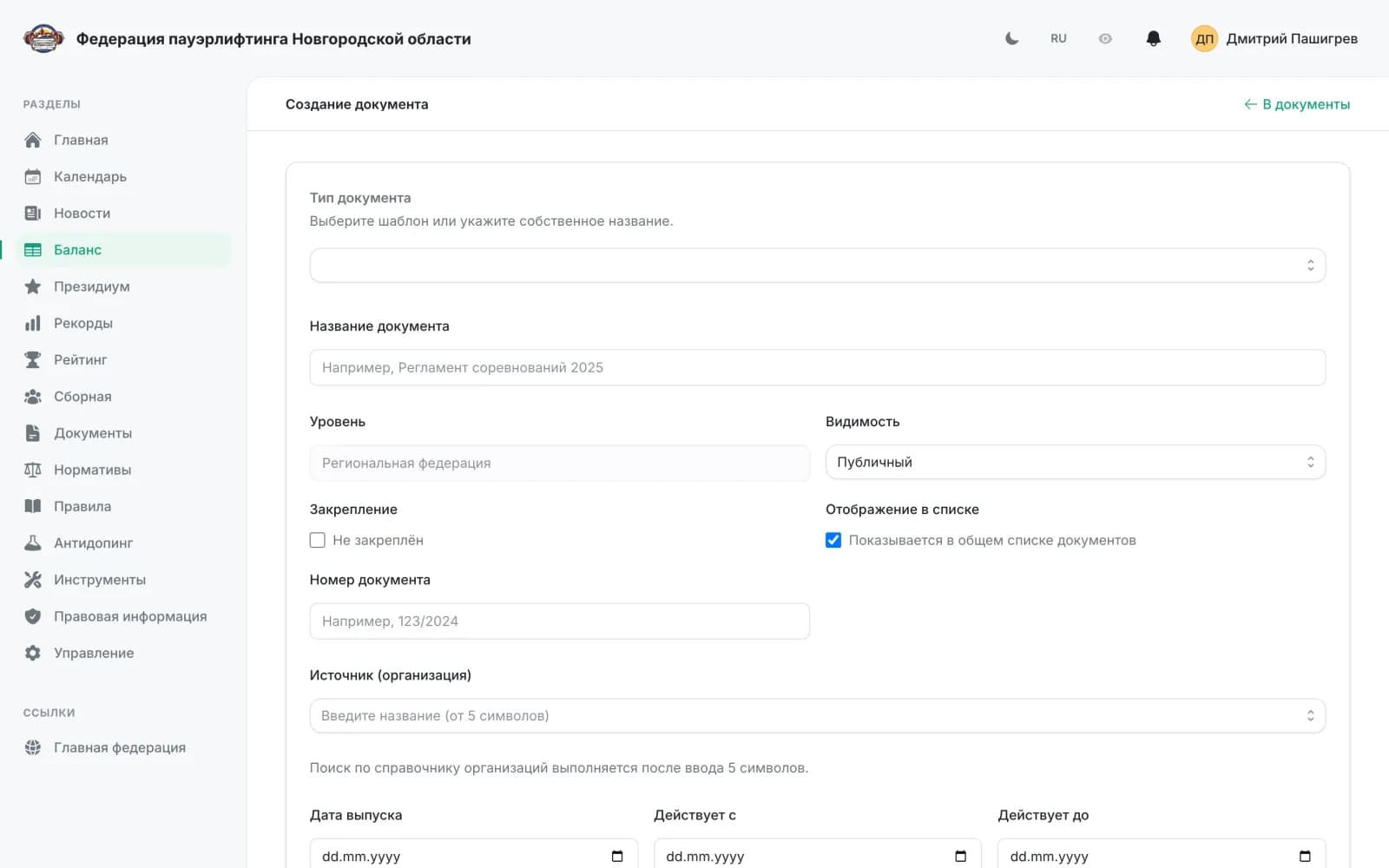Click the file icon for Документы

(33, 433)
